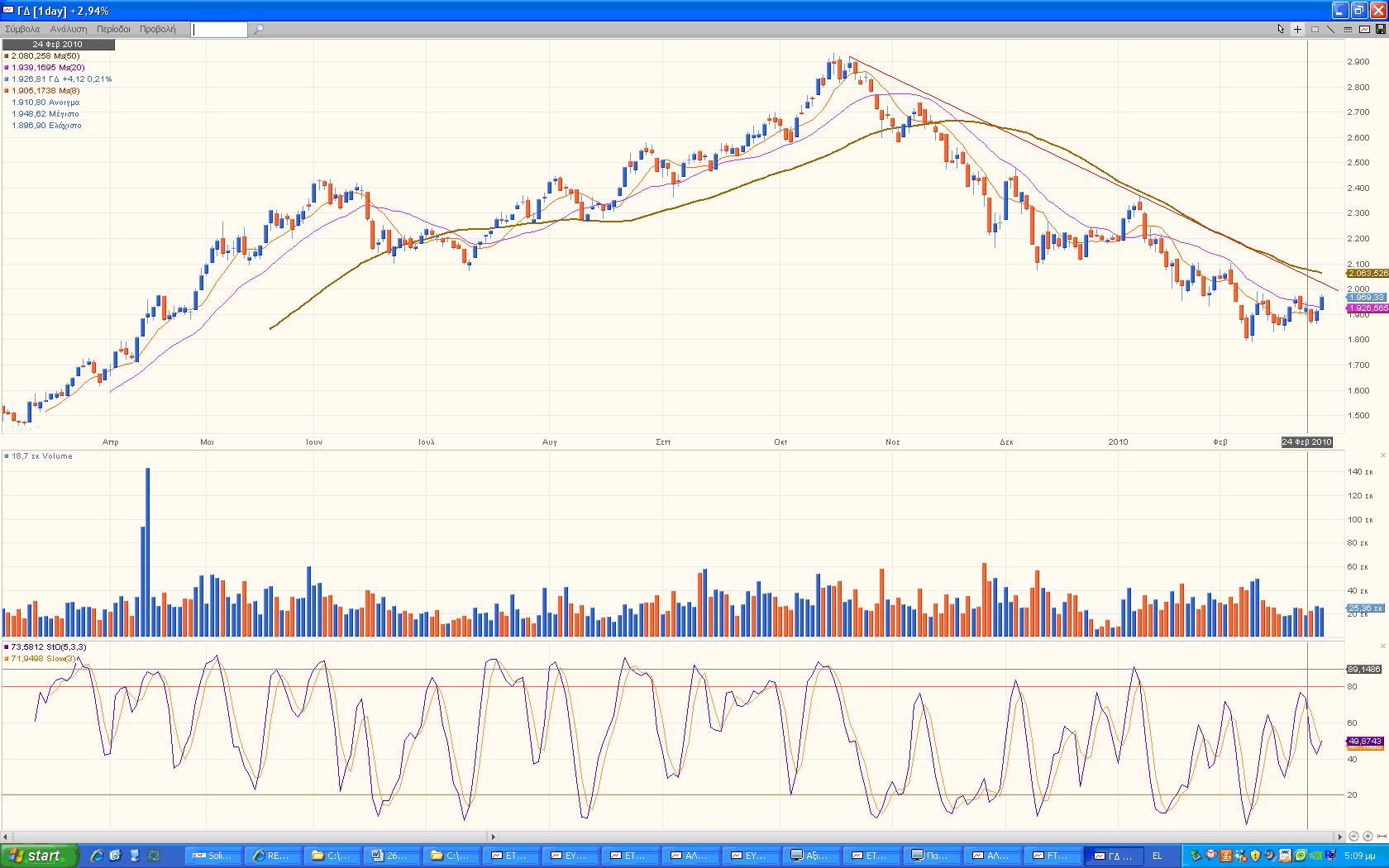Screen dimensions: 1389x868
Task: Switch to RE... Internet Explorer taskbar window
Action: (x=275, y=856)
